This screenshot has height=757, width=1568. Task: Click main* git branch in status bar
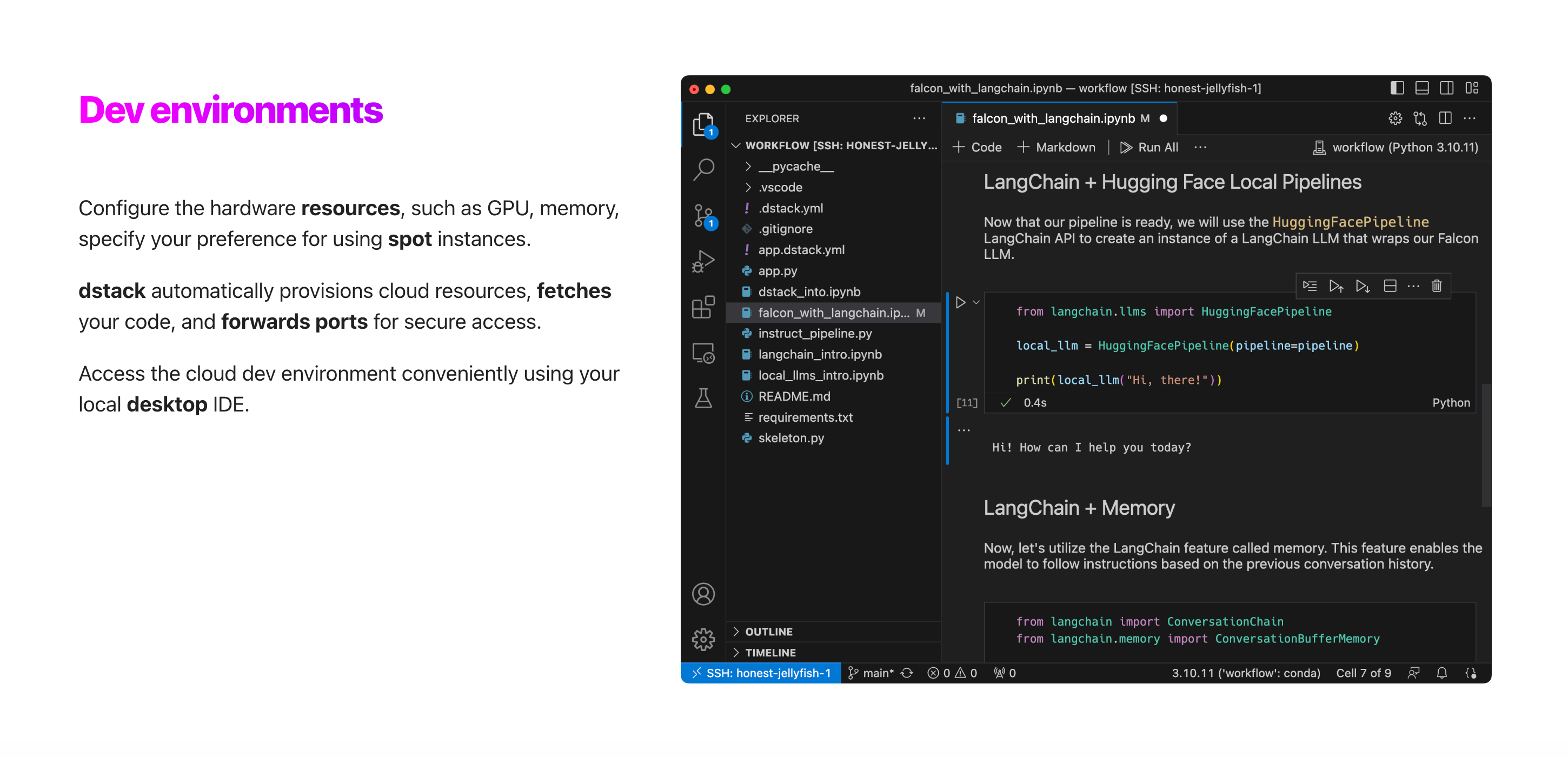pyautogui.click(x=871, y=673)
